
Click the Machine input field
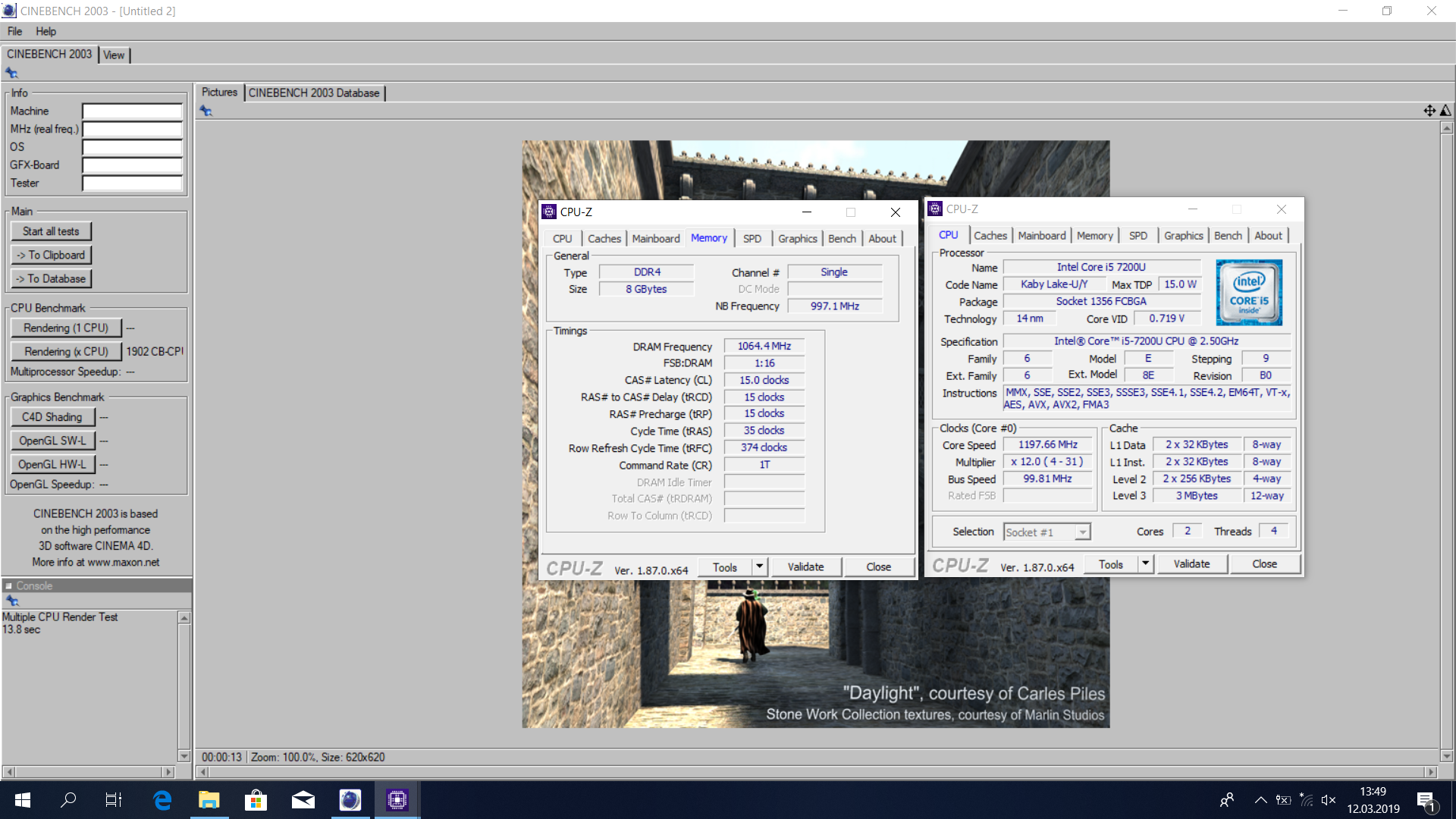coord(132,111)
